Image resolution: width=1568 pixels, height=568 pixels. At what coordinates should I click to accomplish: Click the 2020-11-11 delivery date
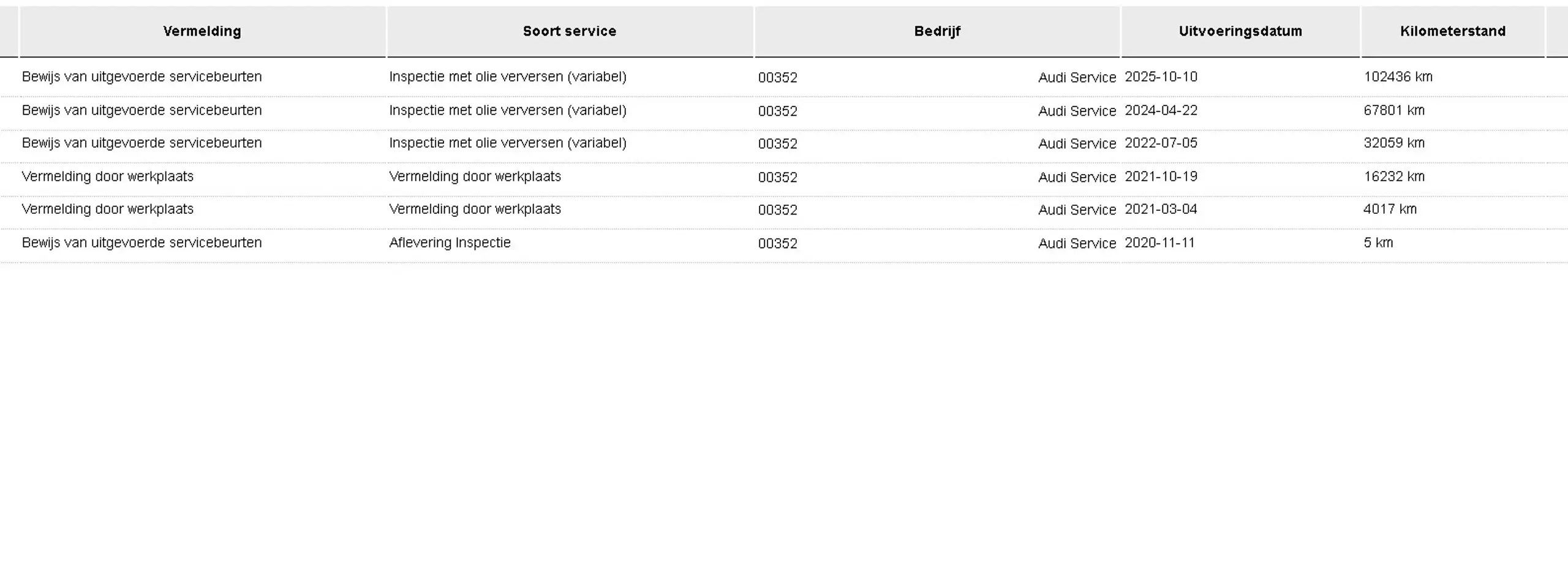point(1159,243)
